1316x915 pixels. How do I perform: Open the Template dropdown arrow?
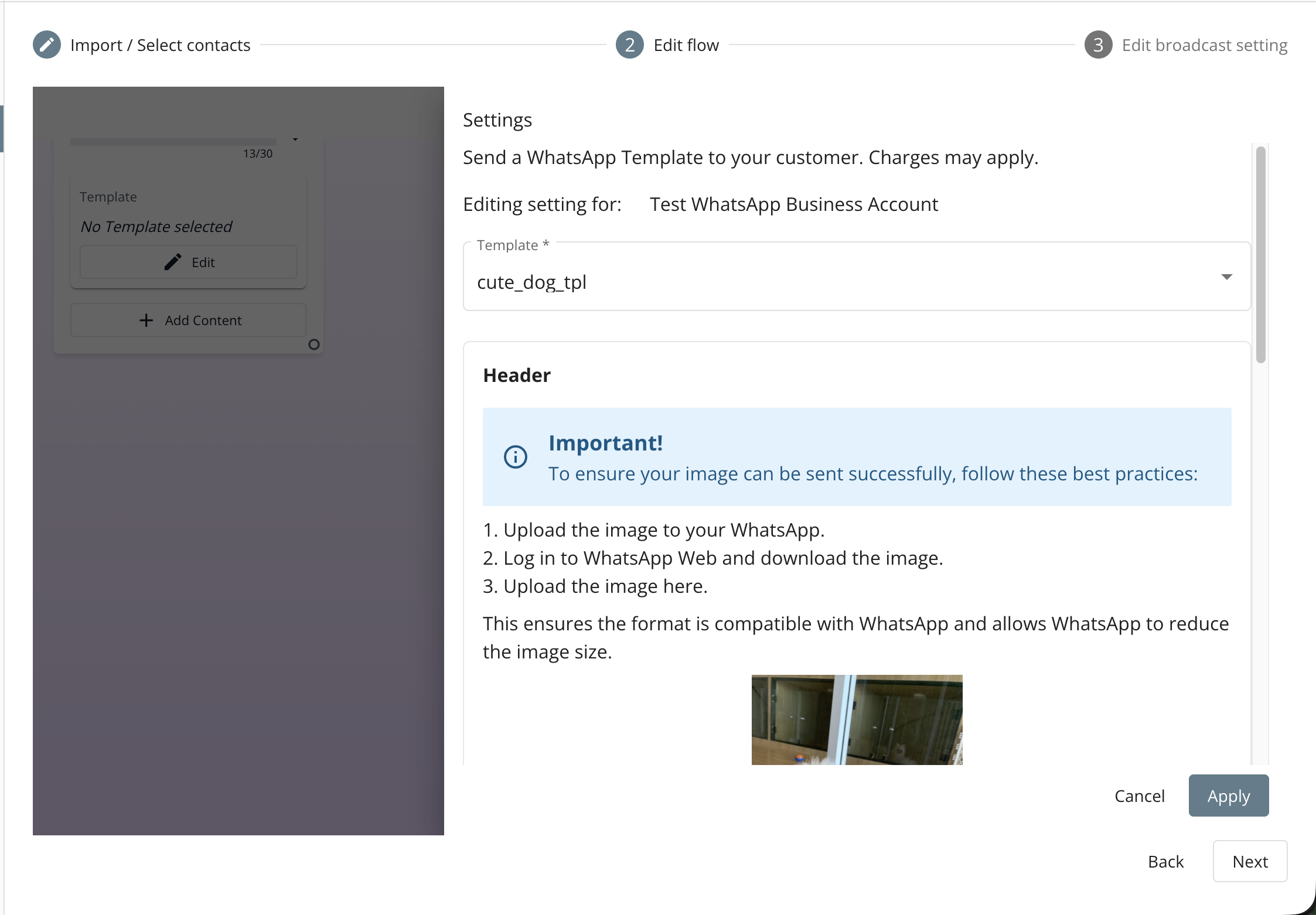1226,276
